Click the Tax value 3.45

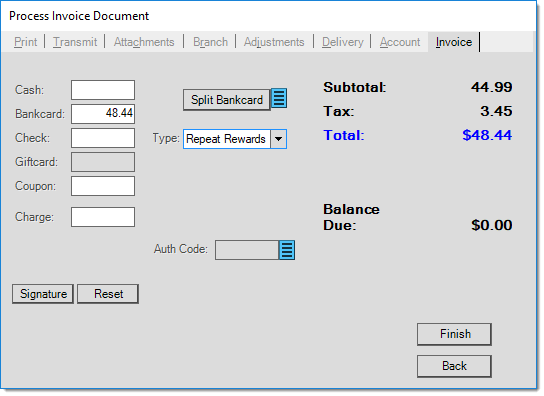tap(496, 111)
